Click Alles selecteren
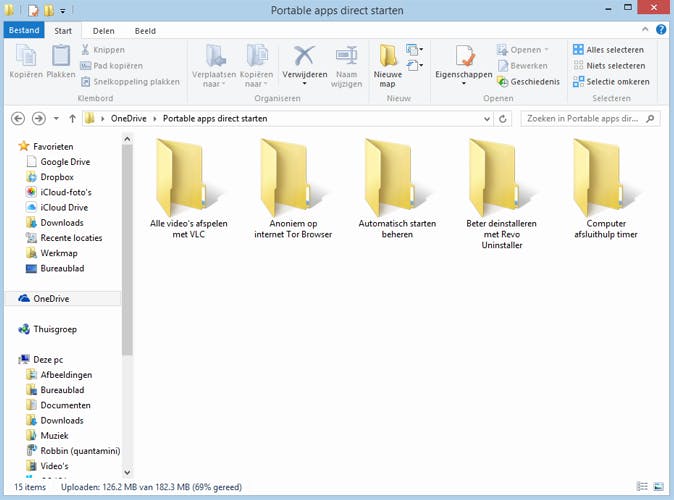The height and width of the screenshot is (500, 674). (608, 50)
